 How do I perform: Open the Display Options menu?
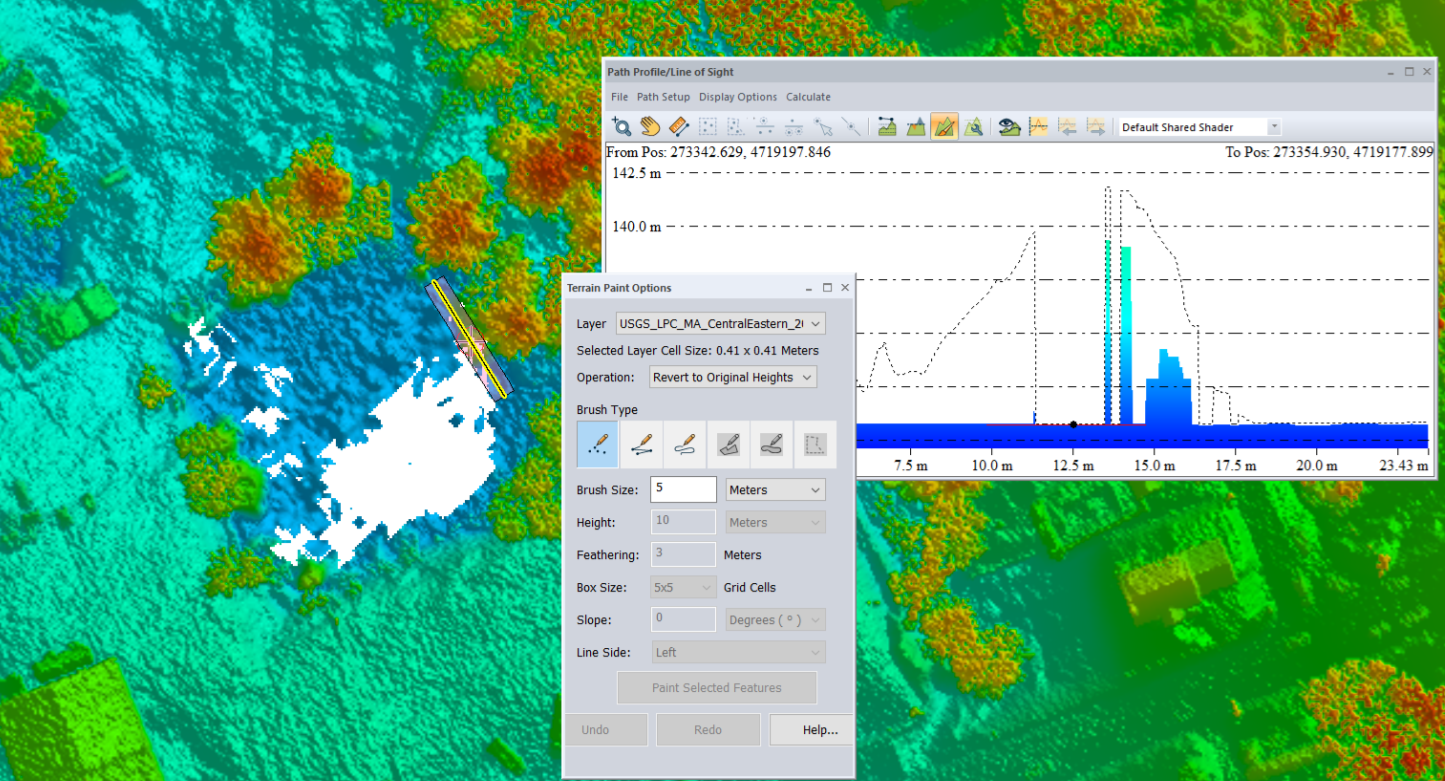click(x=738, y=97)
